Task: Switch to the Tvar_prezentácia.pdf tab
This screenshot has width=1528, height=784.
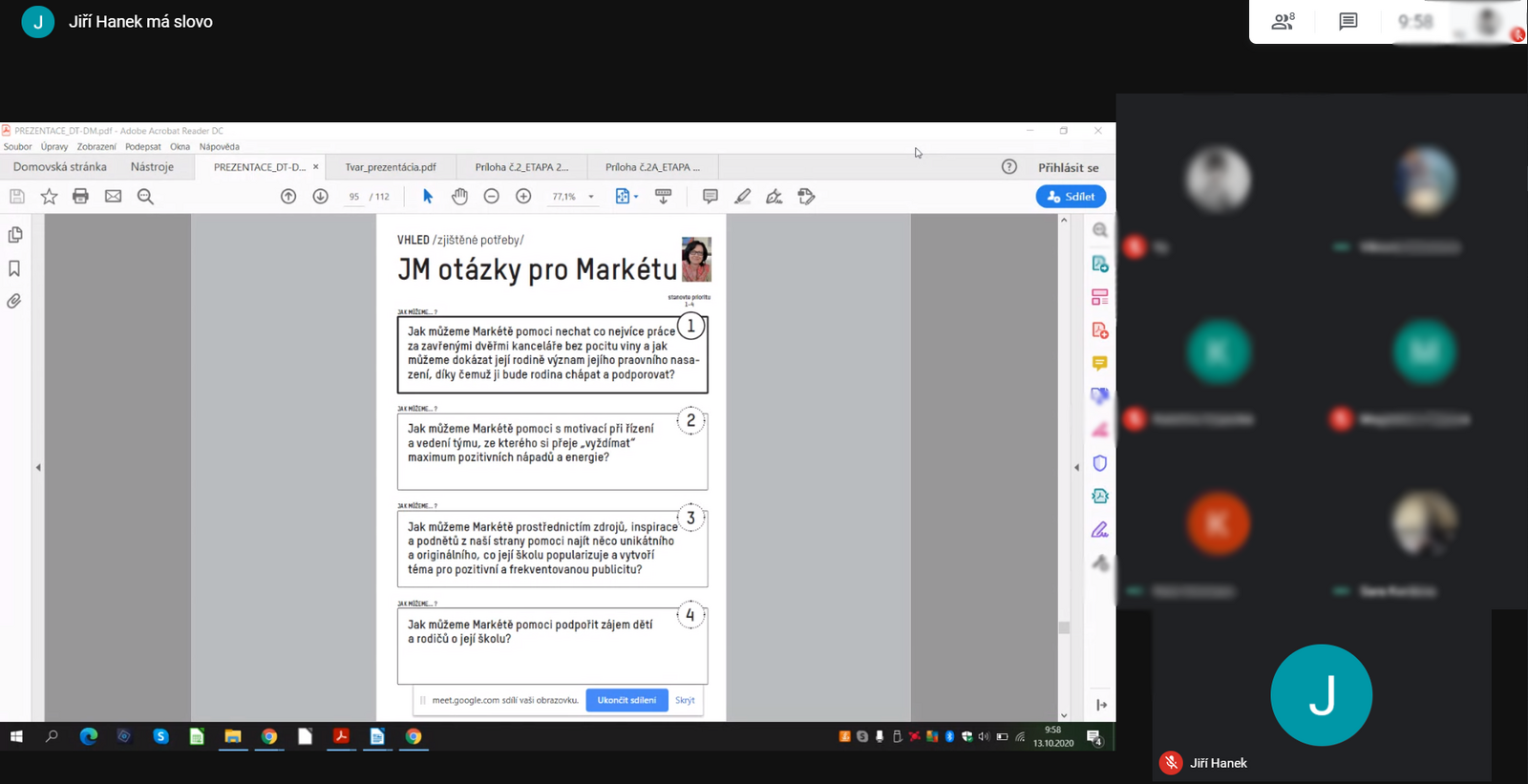Action: (x=391, y=167)
